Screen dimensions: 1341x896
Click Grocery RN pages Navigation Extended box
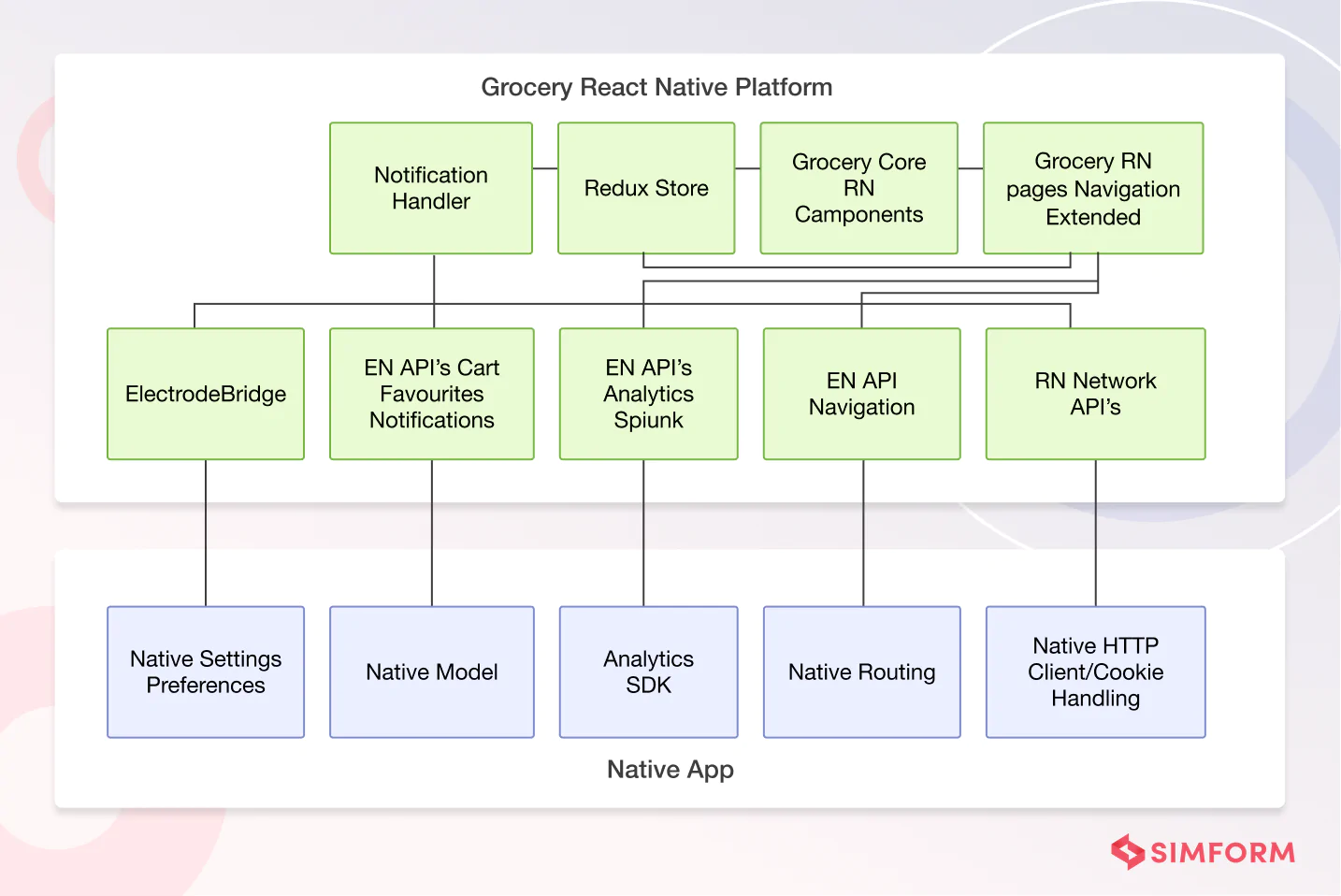point(1092,188)
